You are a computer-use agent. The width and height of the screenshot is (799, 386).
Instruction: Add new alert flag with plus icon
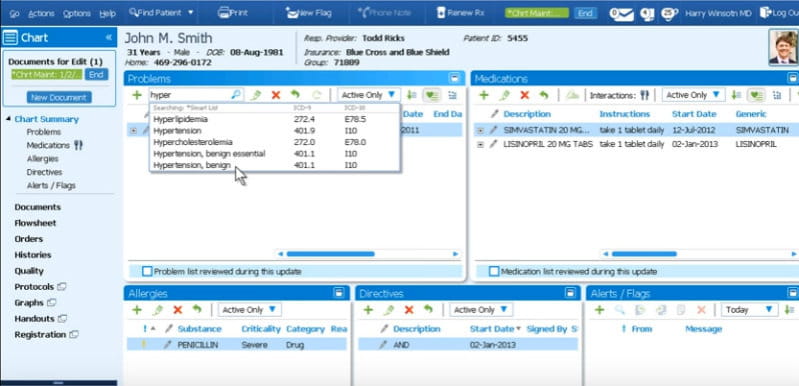pos(599,310)
